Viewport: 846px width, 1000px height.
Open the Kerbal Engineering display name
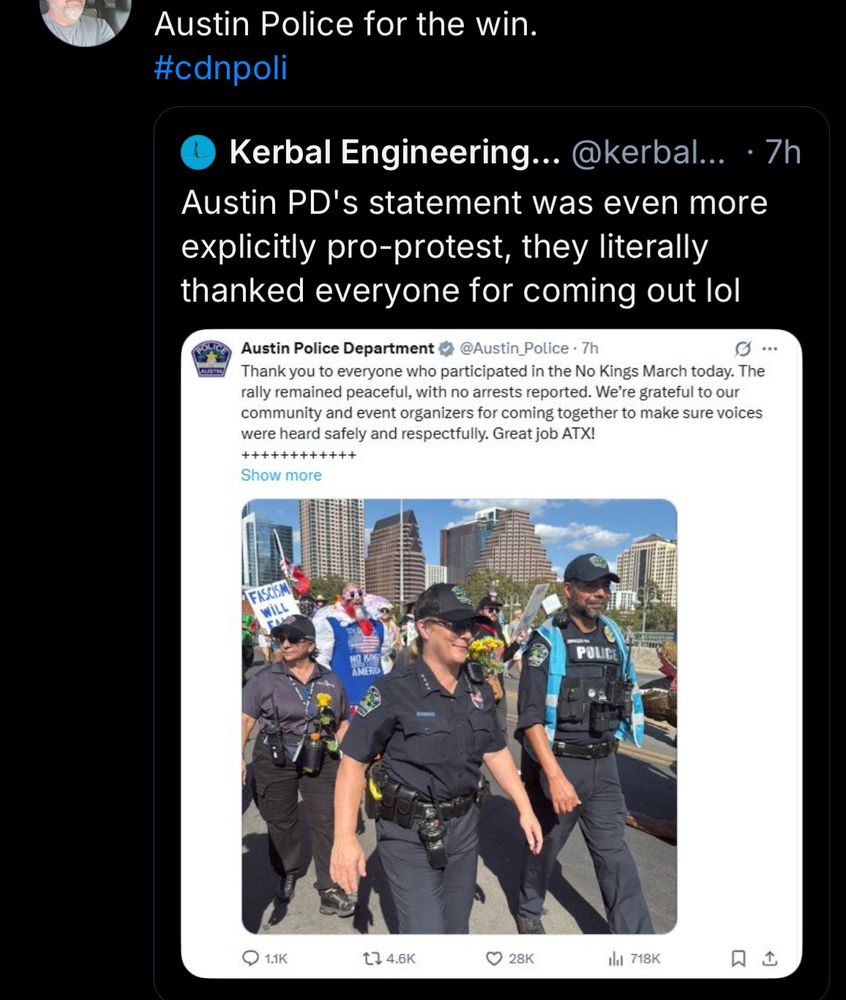click(x=395, y=152)
